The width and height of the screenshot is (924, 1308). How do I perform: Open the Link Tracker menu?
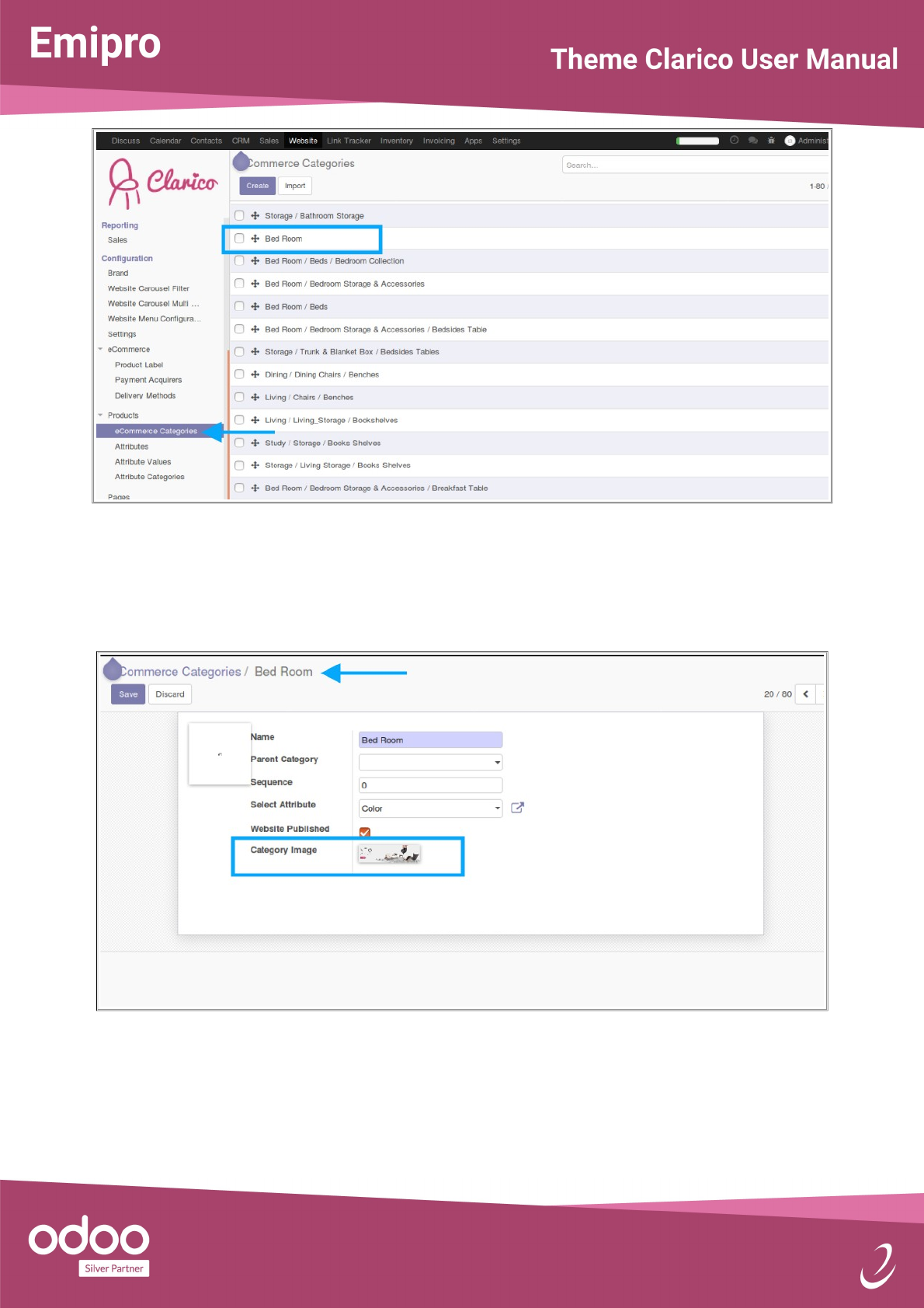349,141
